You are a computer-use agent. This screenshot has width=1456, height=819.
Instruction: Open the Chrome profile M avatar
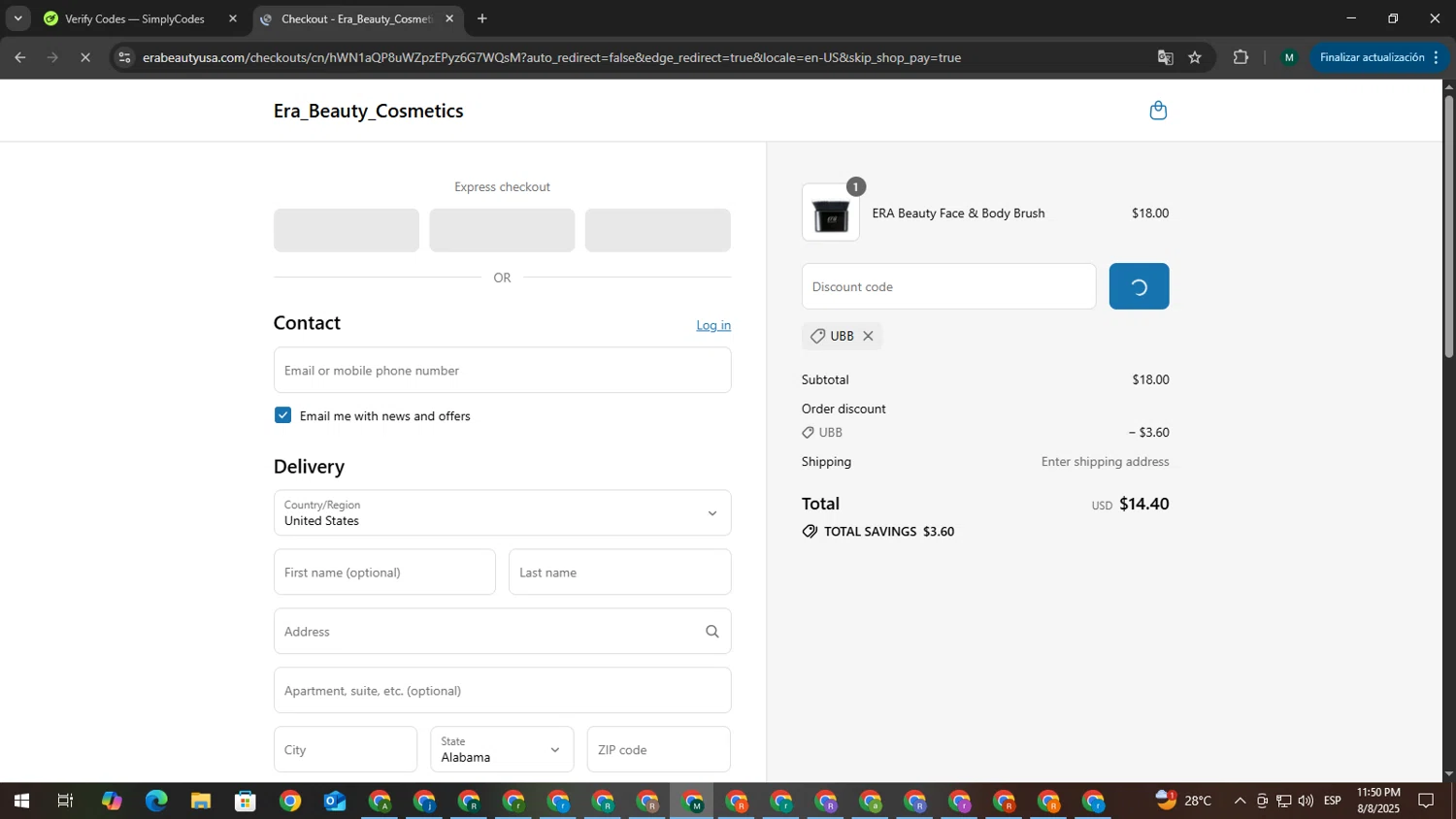[1289, 57]
